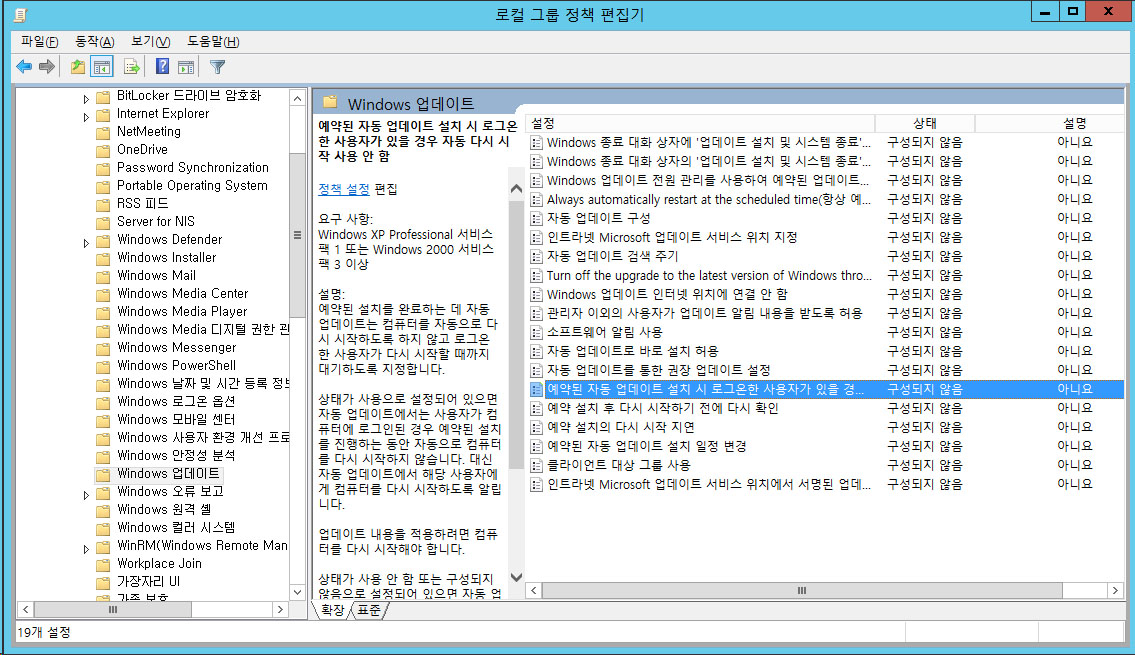1135x655 pixels.
Task: Open the 보기(V) menu
Action: pyautogui.click(x=151, y=42)
